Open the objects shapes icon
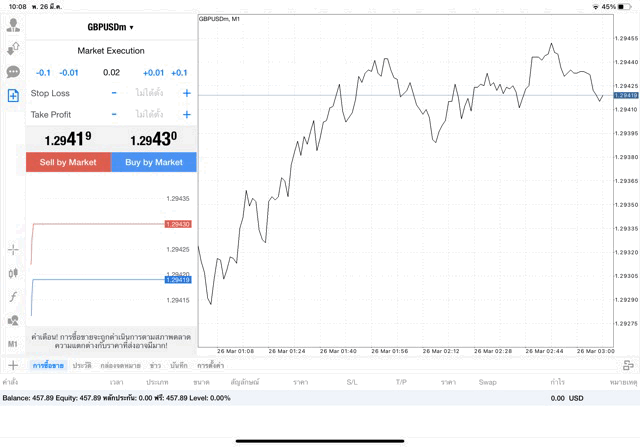Image resolution: width=640 pixels, height=447 pixels. tap(13, 321)
